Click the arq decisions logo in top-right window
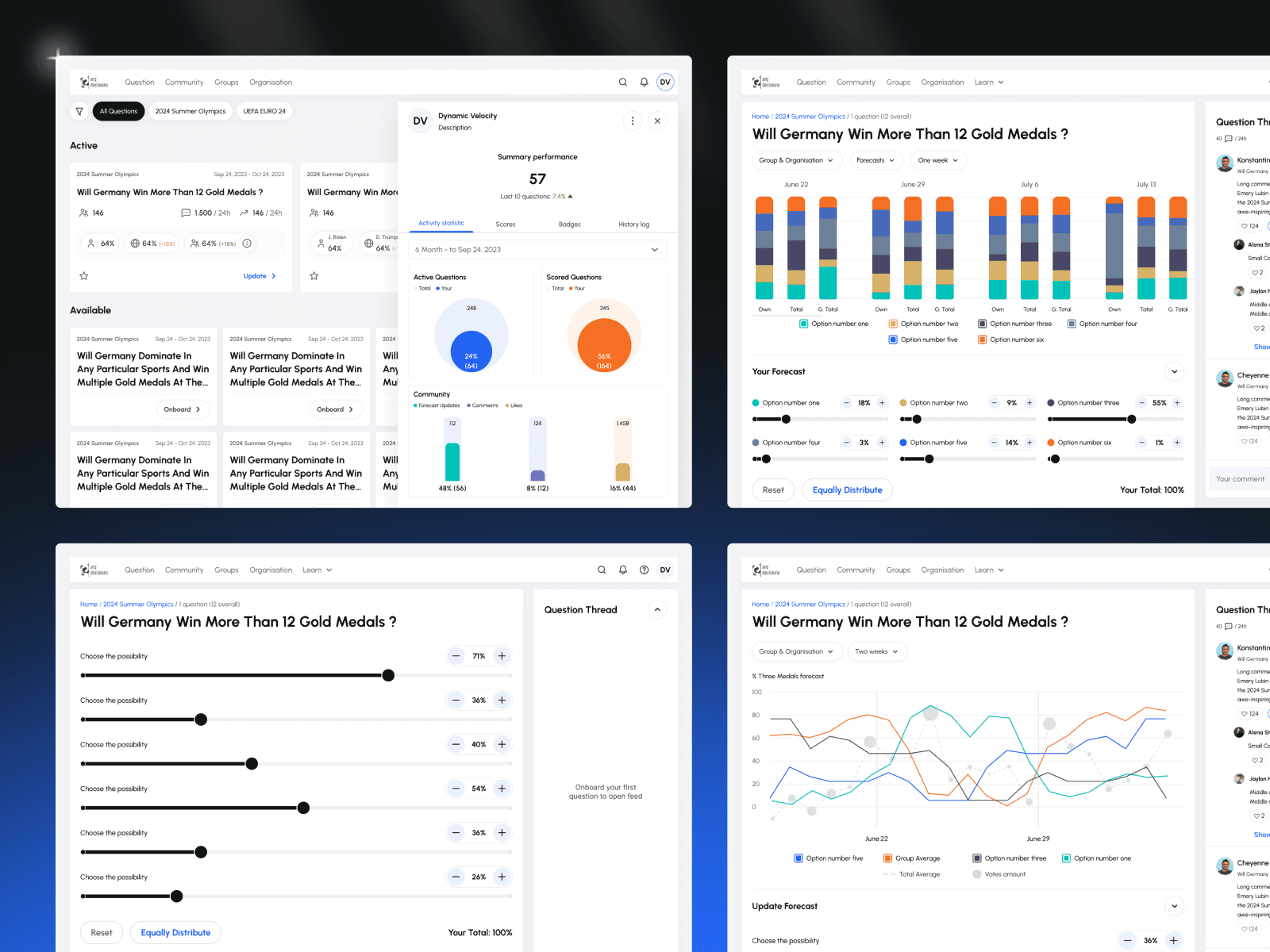This screenshot has width=1270, height=952. pyautogui.click(x=766, y=83)
